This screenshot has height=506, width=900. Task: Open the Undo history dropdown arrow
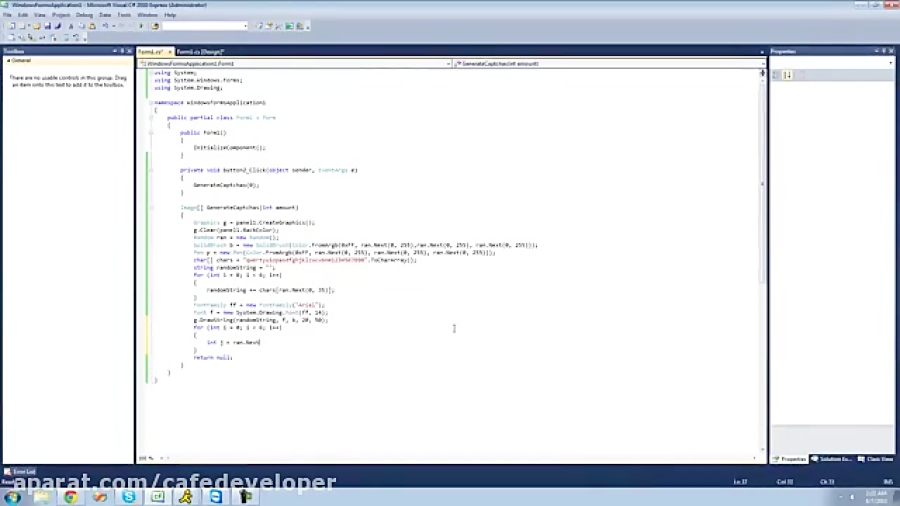pyautogui.click(x=114, y=26)
